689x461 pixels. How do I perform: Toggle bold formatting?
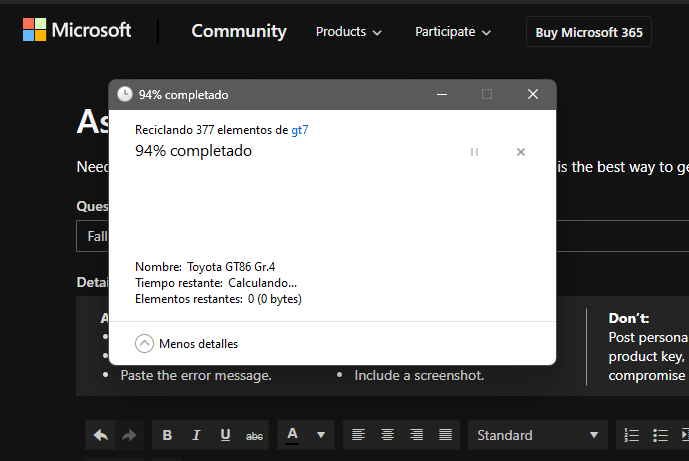pyautogui.click(x=167, y=435)
